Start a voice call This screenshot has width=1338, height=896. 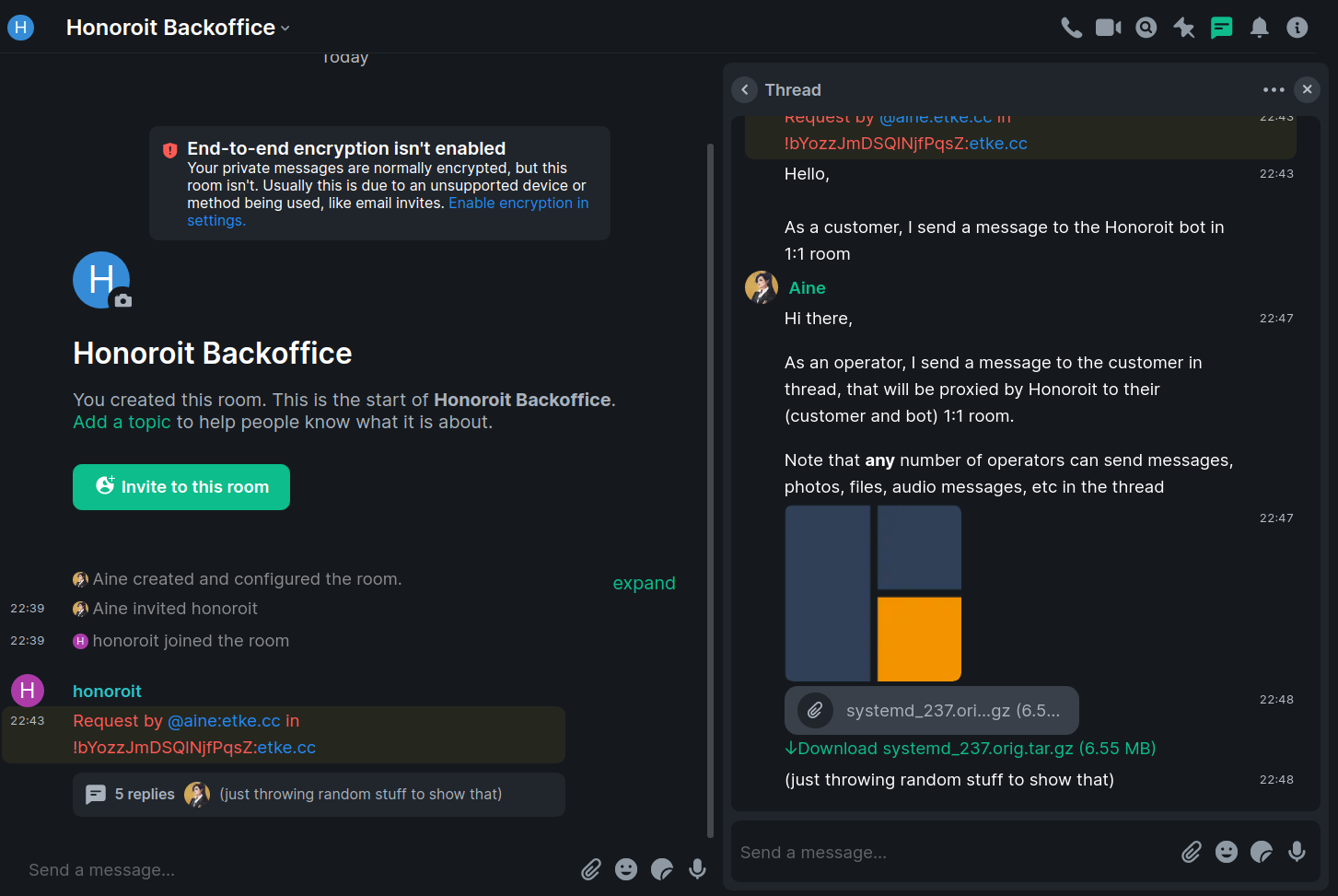pos(1071,28)
